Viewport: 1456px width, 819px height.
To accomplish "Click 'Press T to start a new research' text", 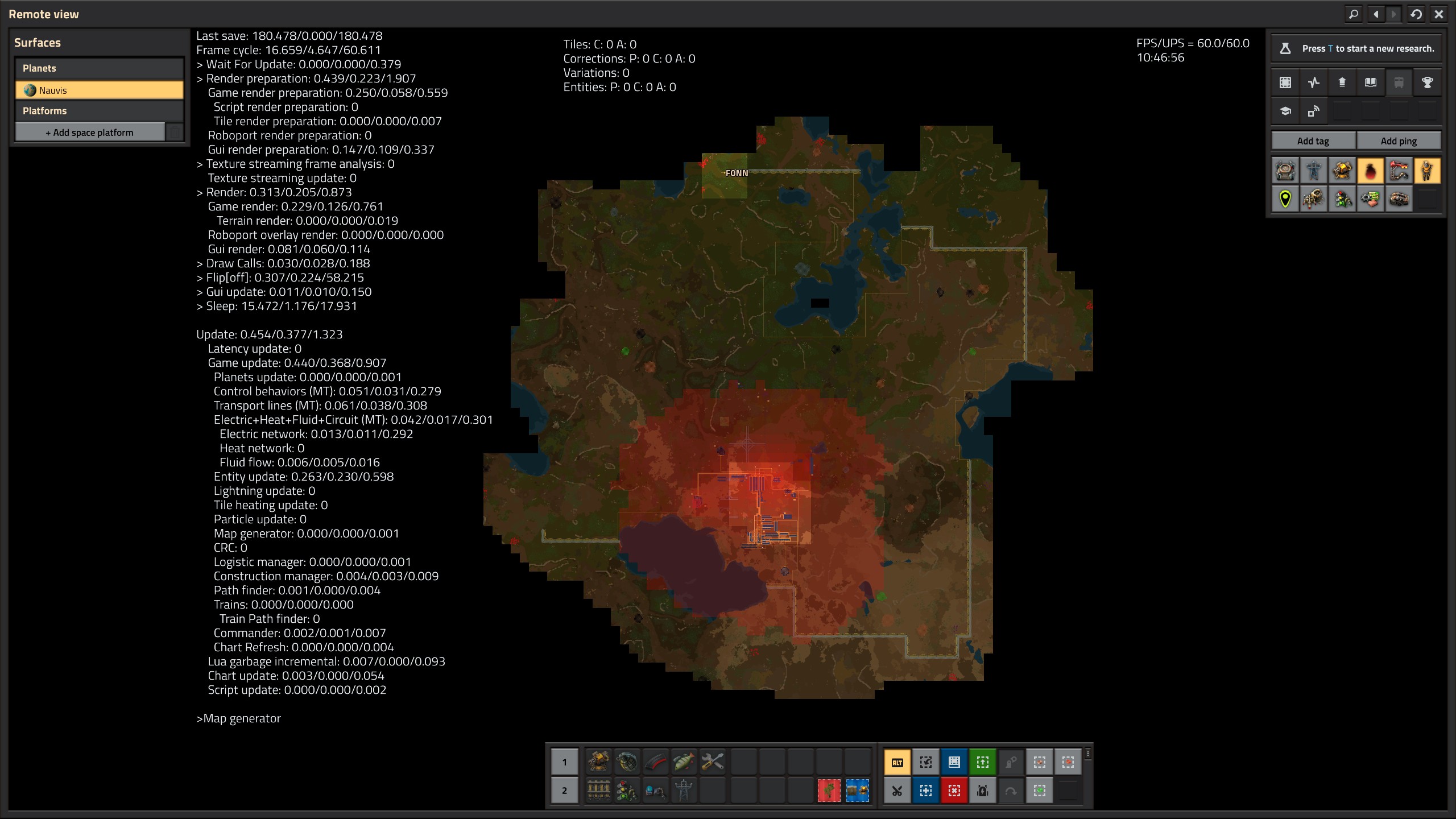I will (1368, 48).
